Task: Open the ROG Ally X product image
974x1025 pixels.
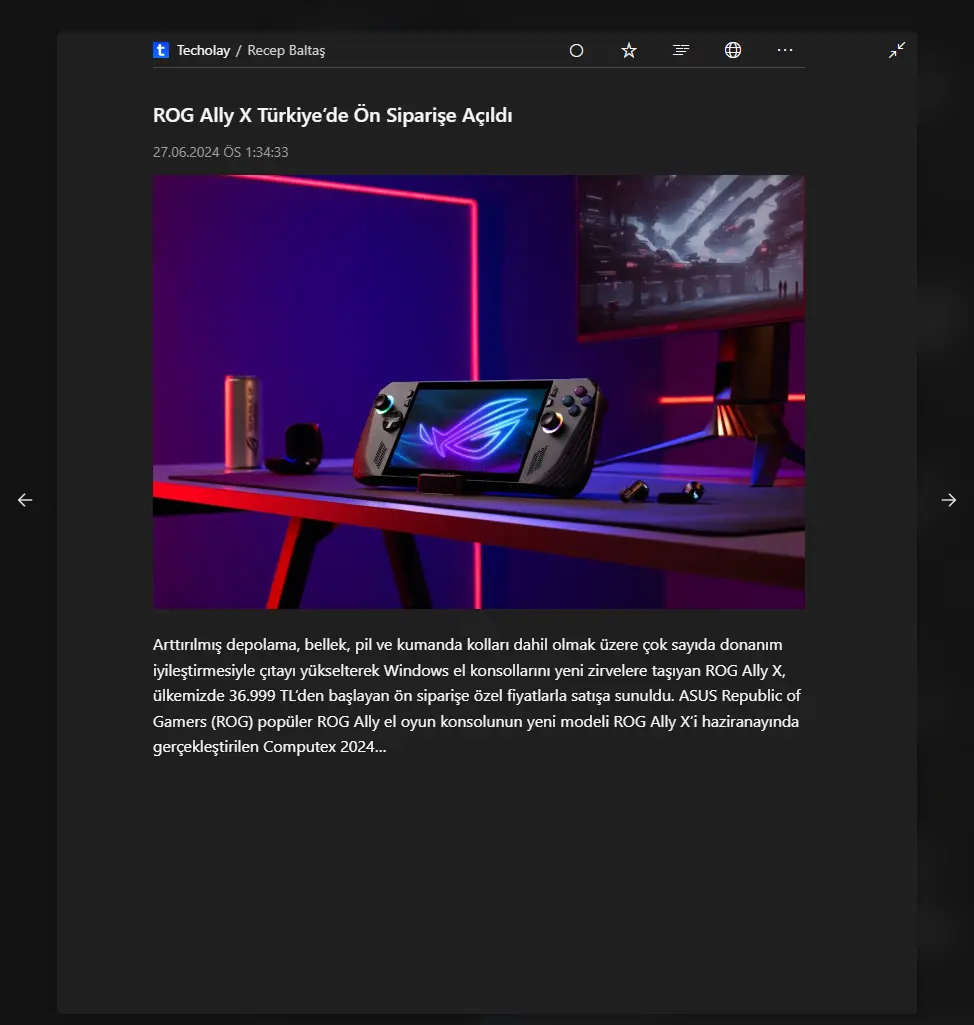Action: [x=479, y=392]
